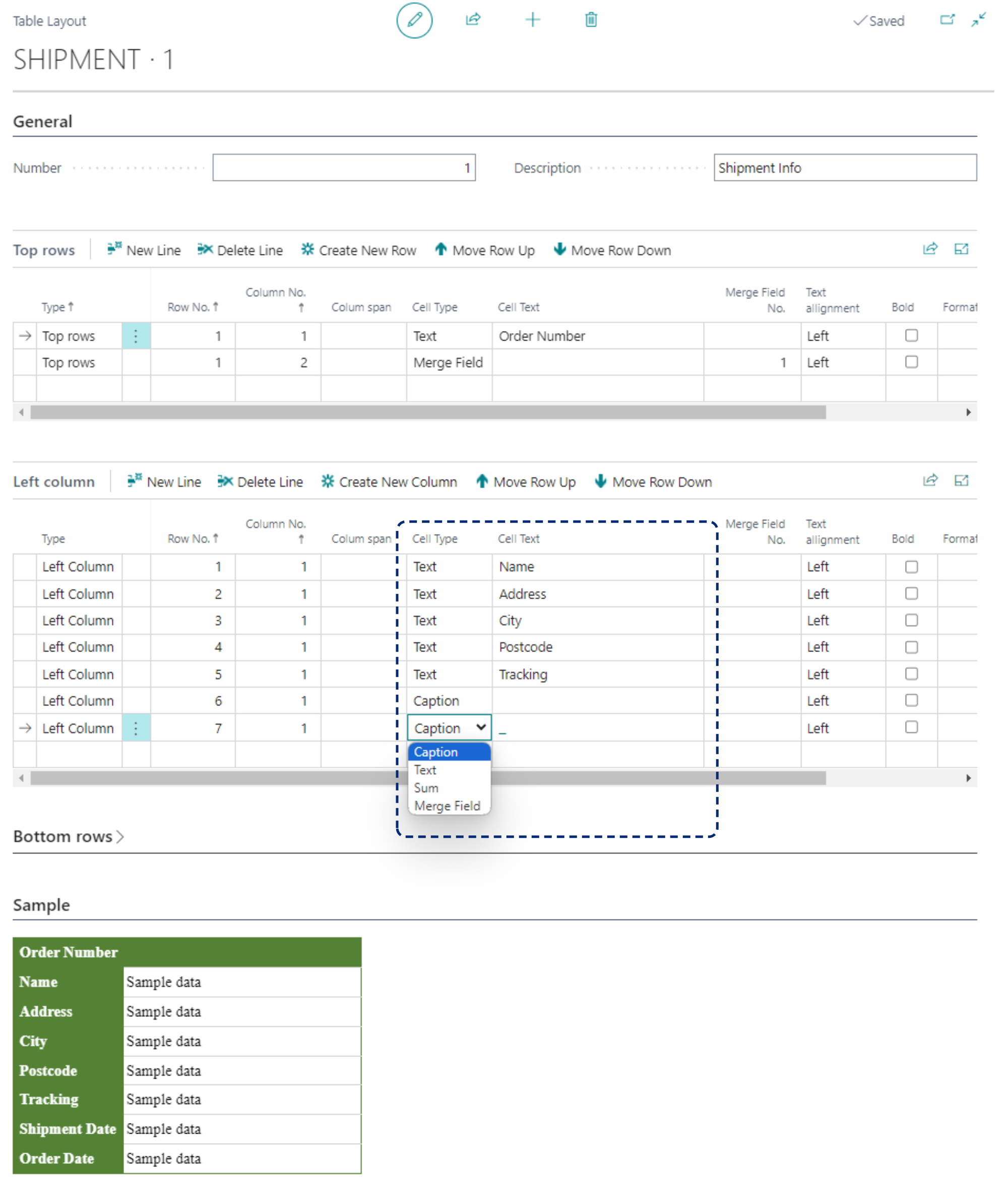The image size is (1008, 1184).
Task: Click New Line in Top rows toolbar
Action: click(144, 250)
